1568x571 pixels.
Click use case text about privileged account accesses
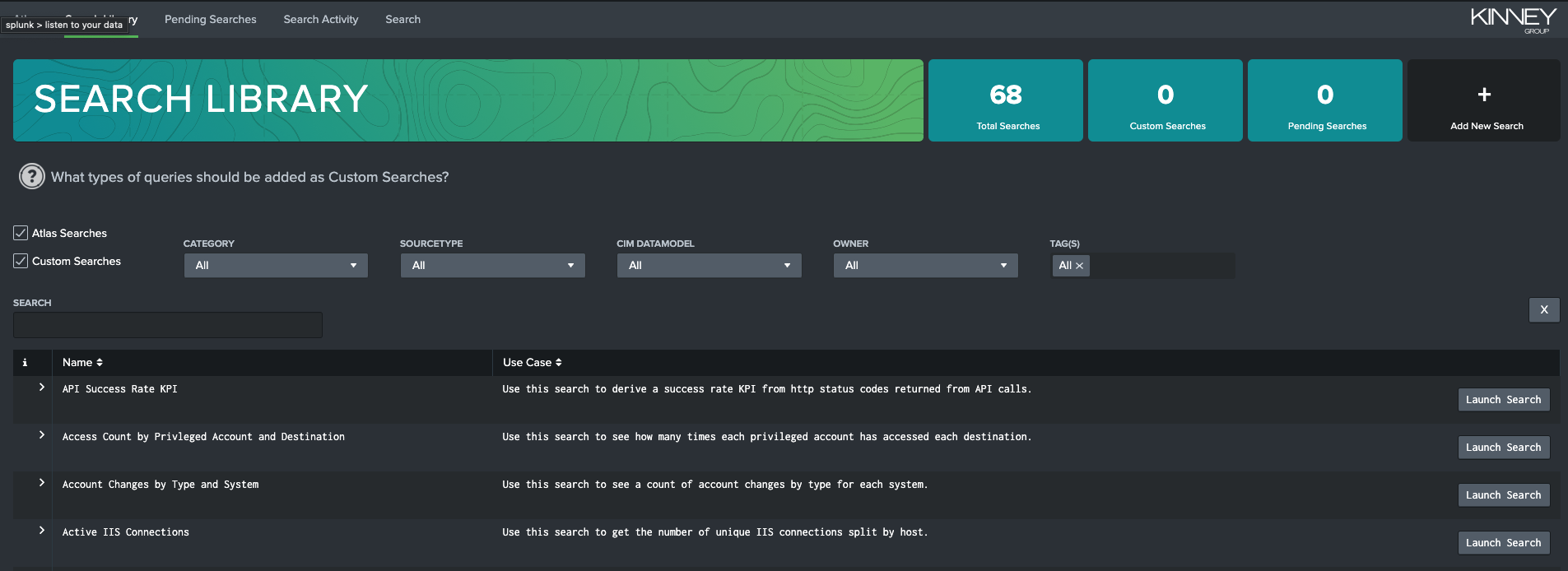[x=767, y=437]
